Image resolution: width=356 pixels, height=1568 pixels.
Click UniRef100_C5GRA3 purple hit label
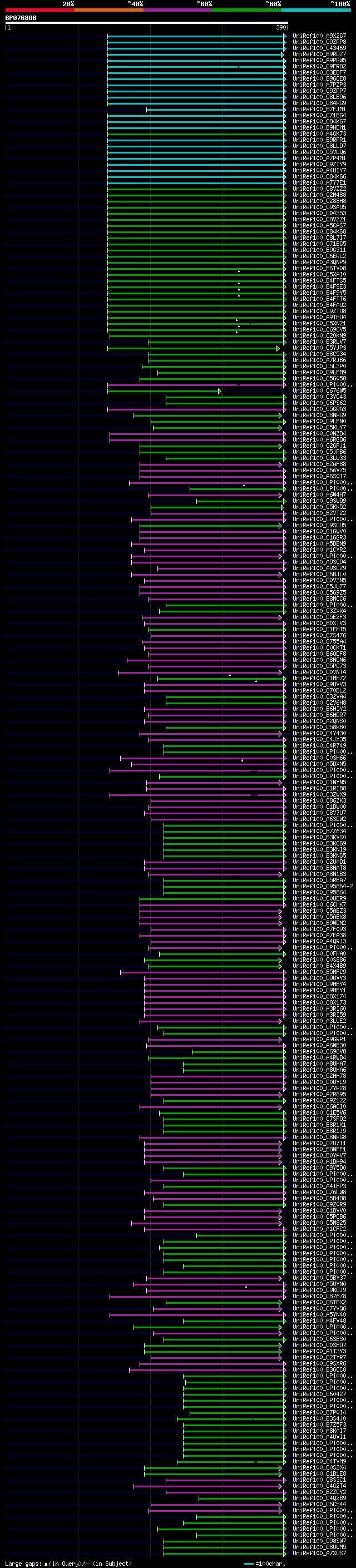click(319, 409)
